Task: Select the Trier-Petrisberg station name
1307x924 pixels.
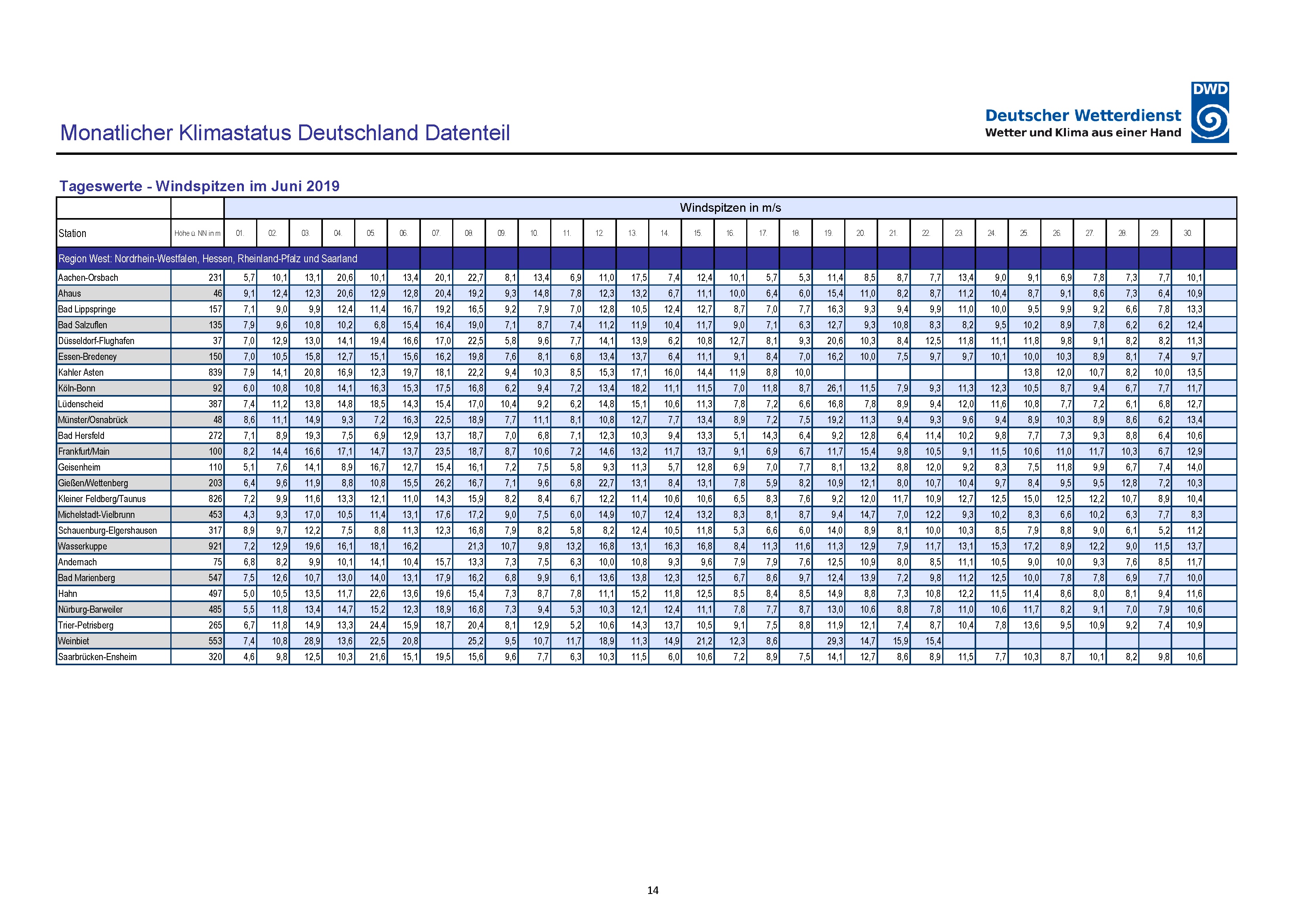Action: (x=86, y=625)
